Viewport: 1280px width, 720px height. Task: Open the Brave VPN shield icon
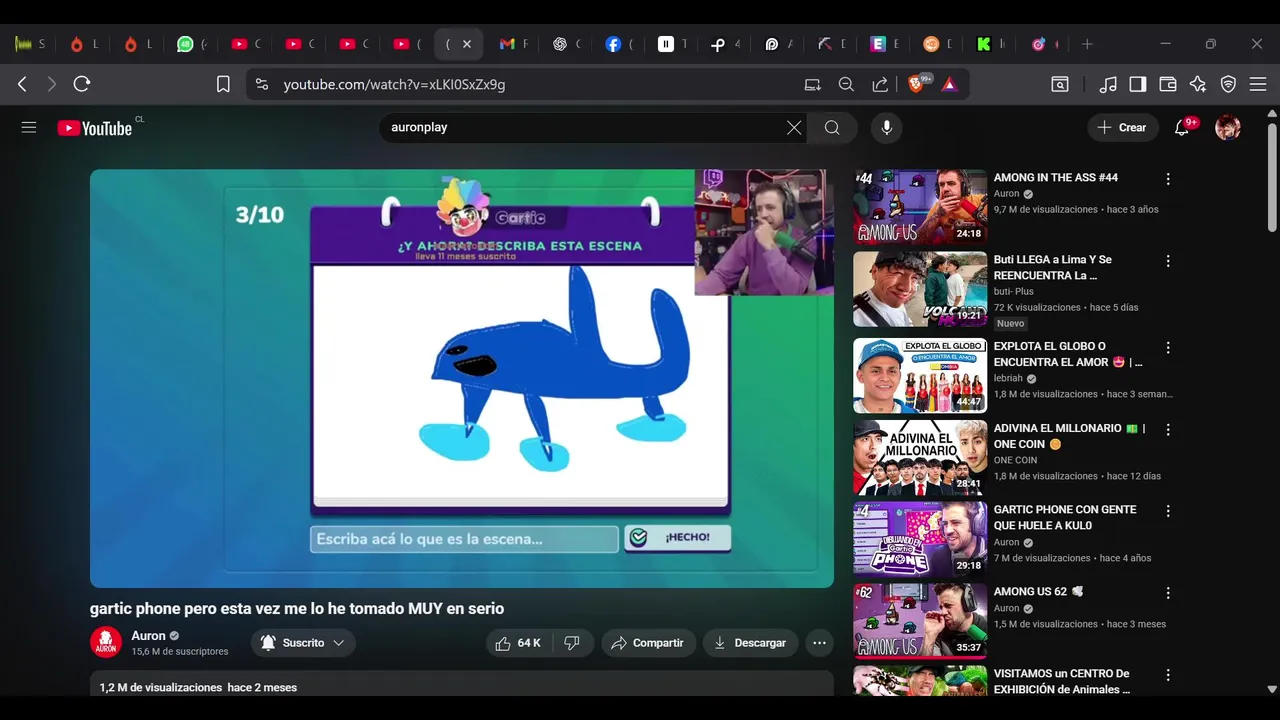1229,85
